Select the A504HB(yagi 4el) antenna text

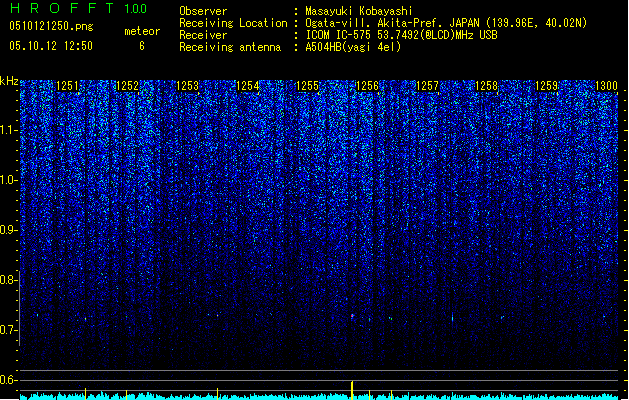point(353,47)
